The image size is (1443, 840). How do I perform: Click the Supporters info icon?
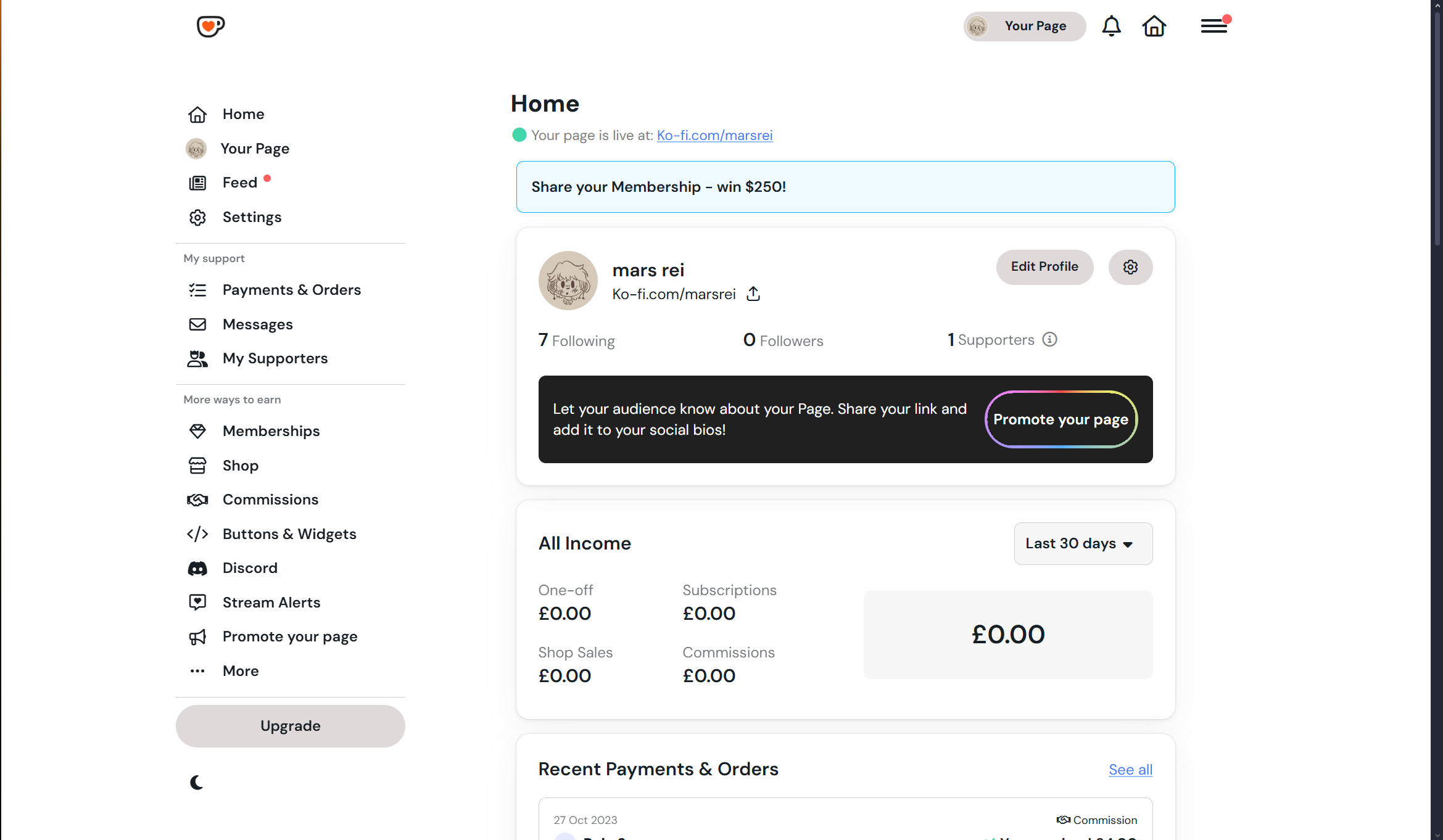pos(1049,340)
